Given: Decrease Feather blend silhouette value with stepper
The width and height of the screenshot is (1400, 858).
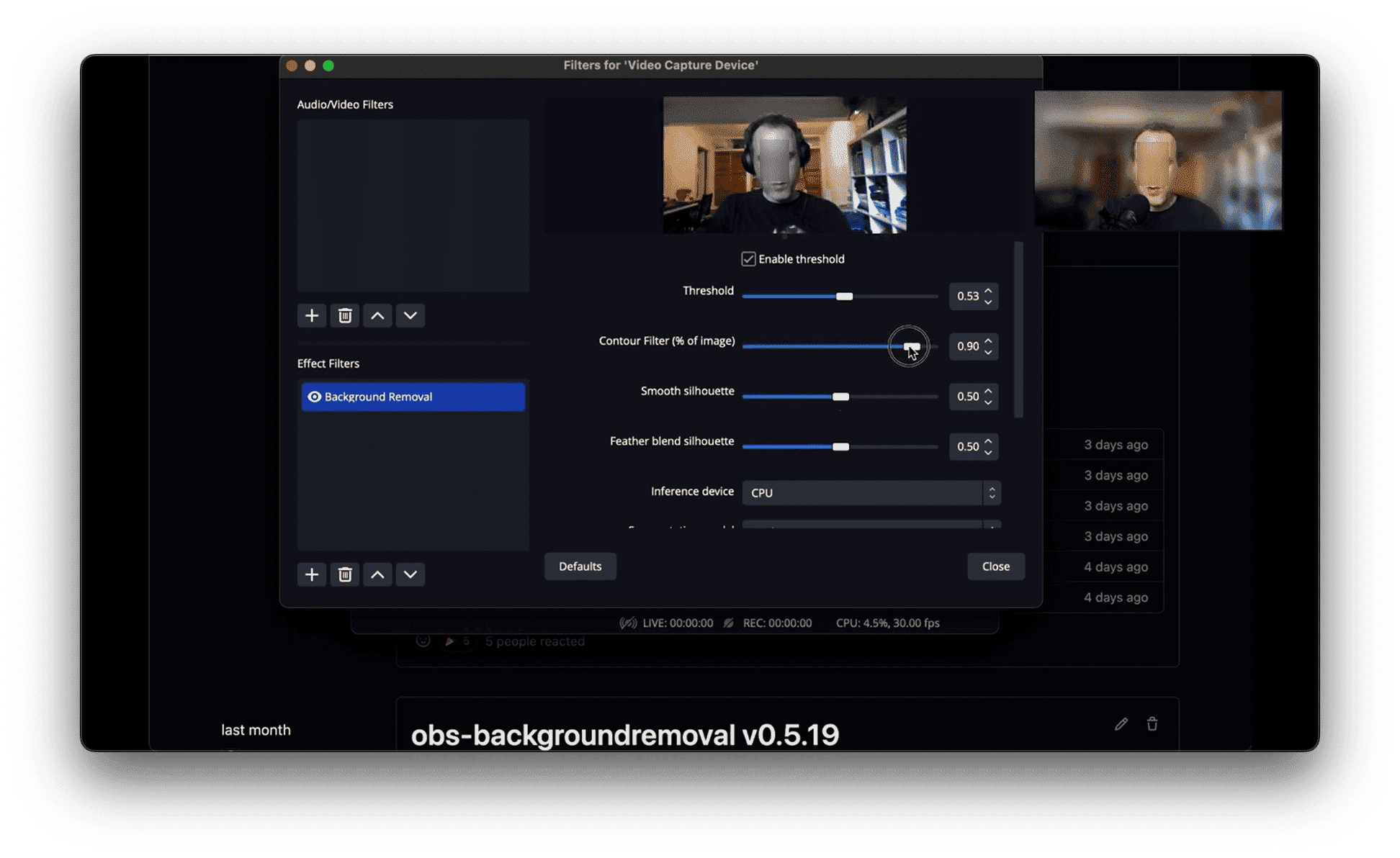Looking at the screenshot, I should 989,452.
